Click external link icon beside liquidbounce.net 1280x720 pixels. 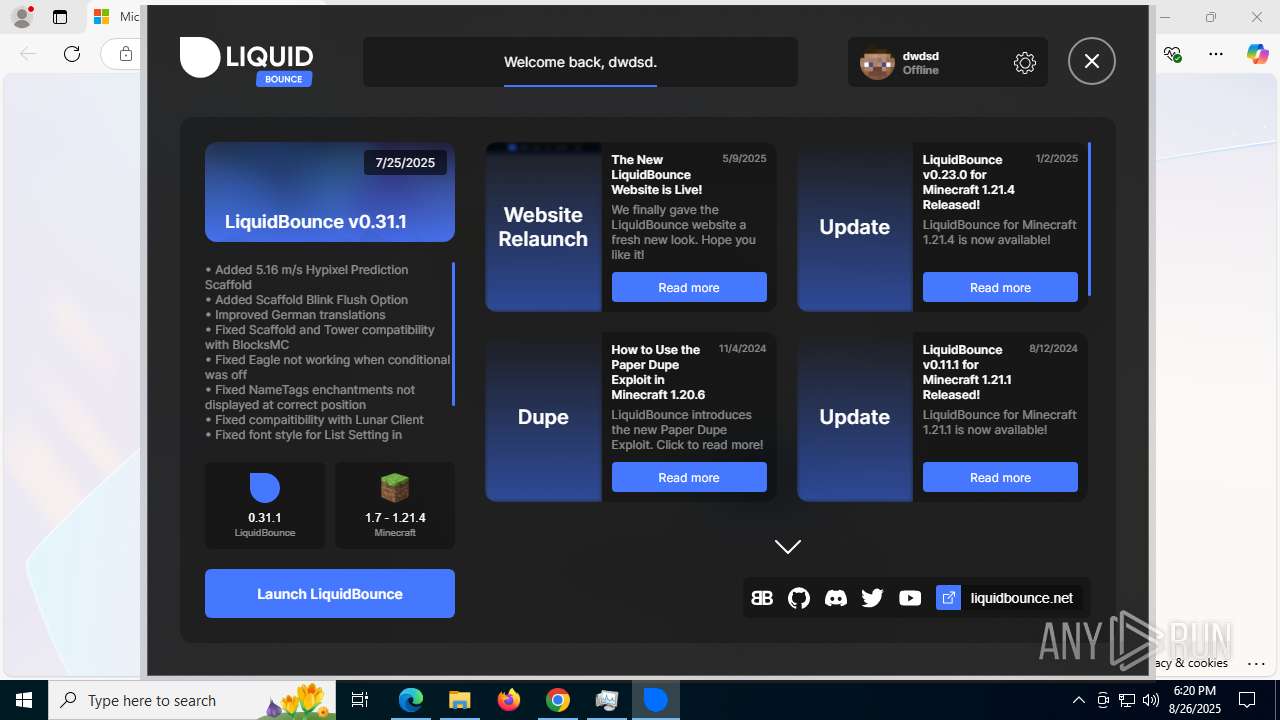click(x=948, y=598)
